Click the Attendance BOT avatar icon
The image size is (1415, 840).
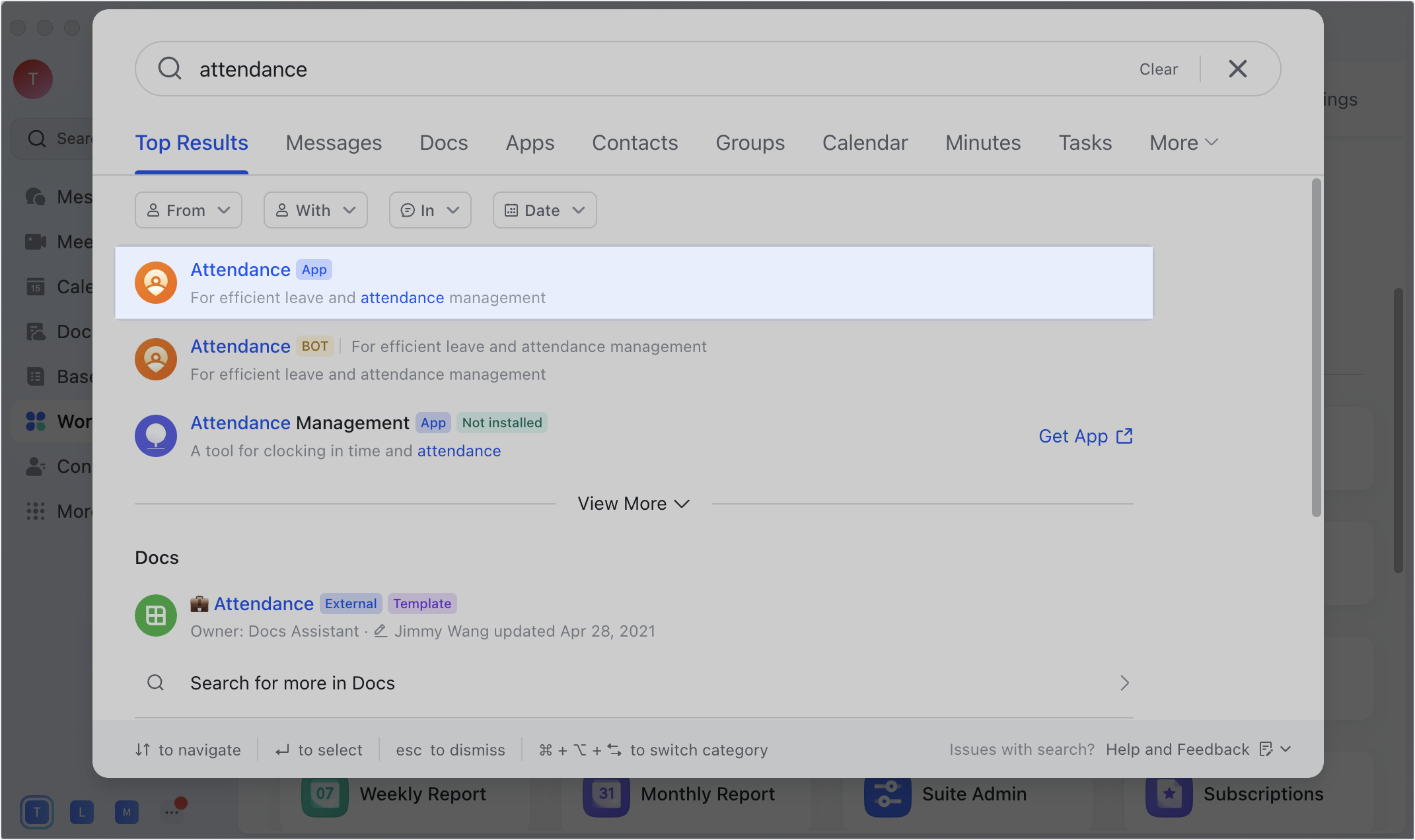pos(156,359)
